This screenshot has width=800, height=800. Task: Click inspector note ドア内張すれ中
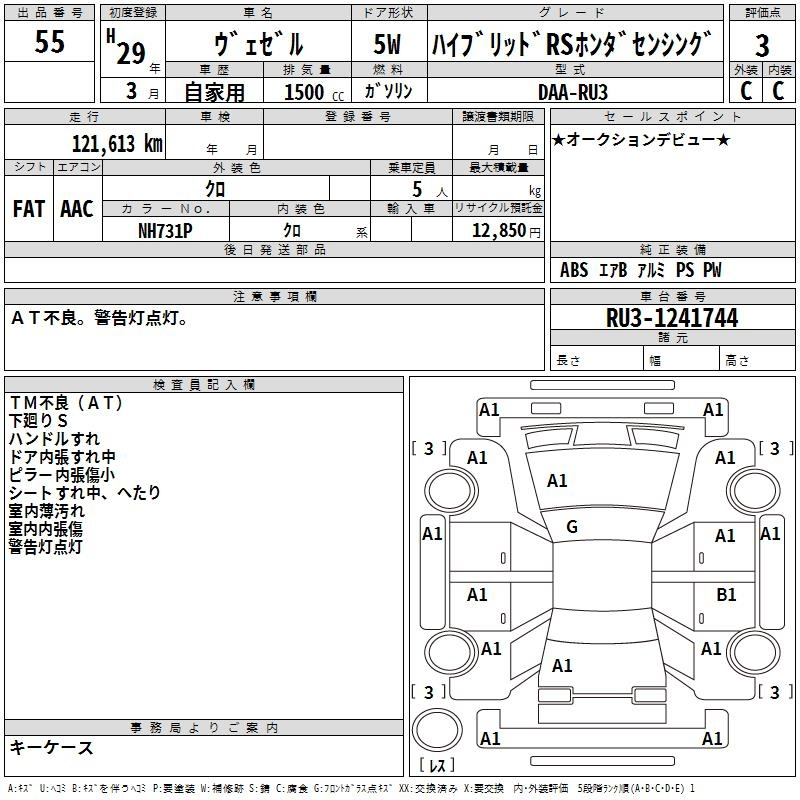pyautogui.click(x=62, y=456)
